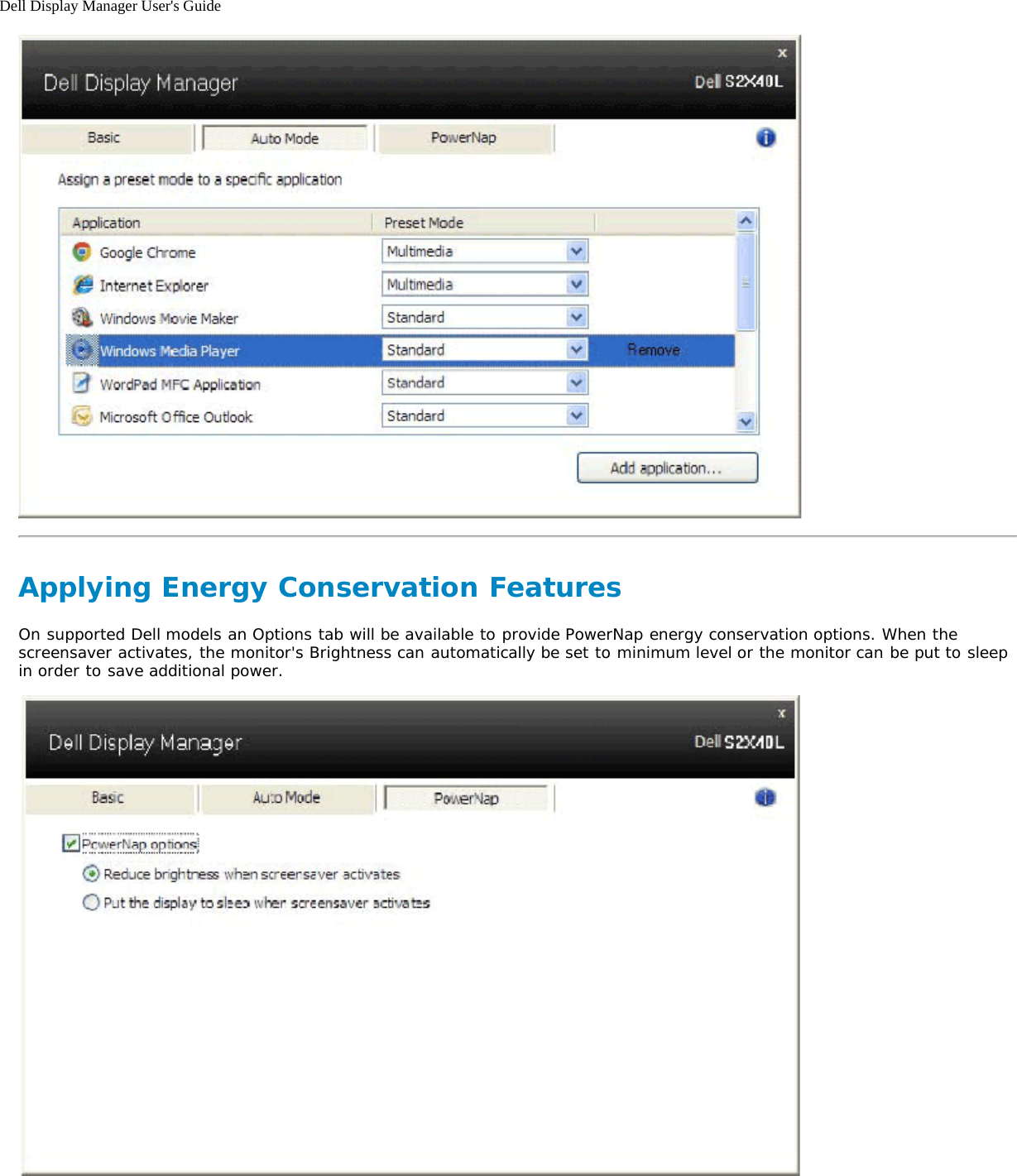Select the WordPad MFC Application row text
The width and height of the screenshot is (1017, 1176).
tap(180, 384)
